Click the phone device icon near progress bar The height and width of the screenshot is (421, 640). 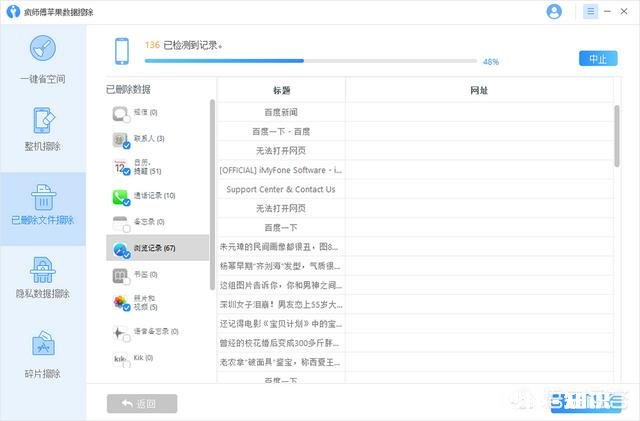click(x=122, y=51)
